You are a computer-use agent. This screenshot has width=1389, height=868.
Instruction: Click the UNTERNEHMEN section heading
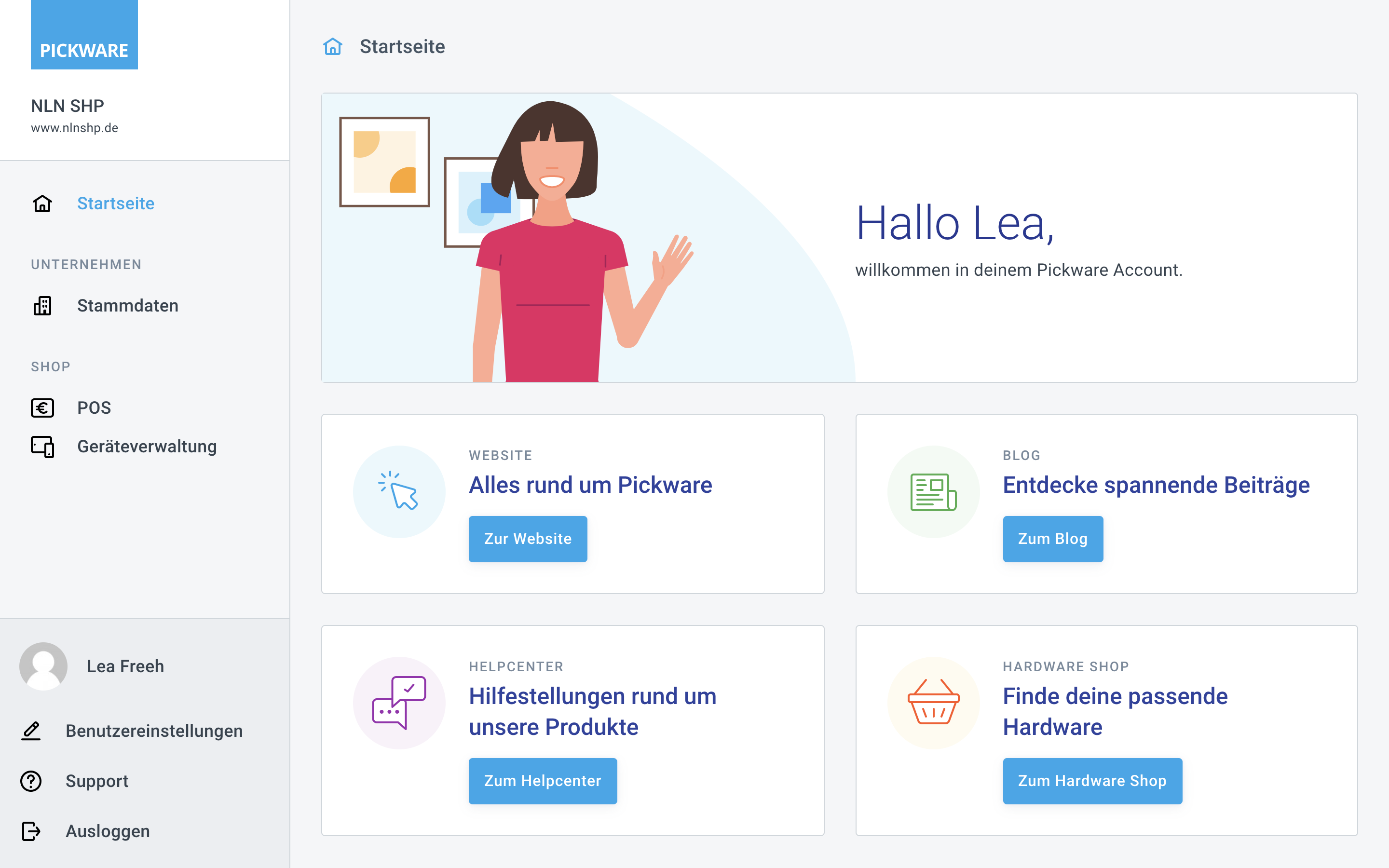tap(86, 265)
